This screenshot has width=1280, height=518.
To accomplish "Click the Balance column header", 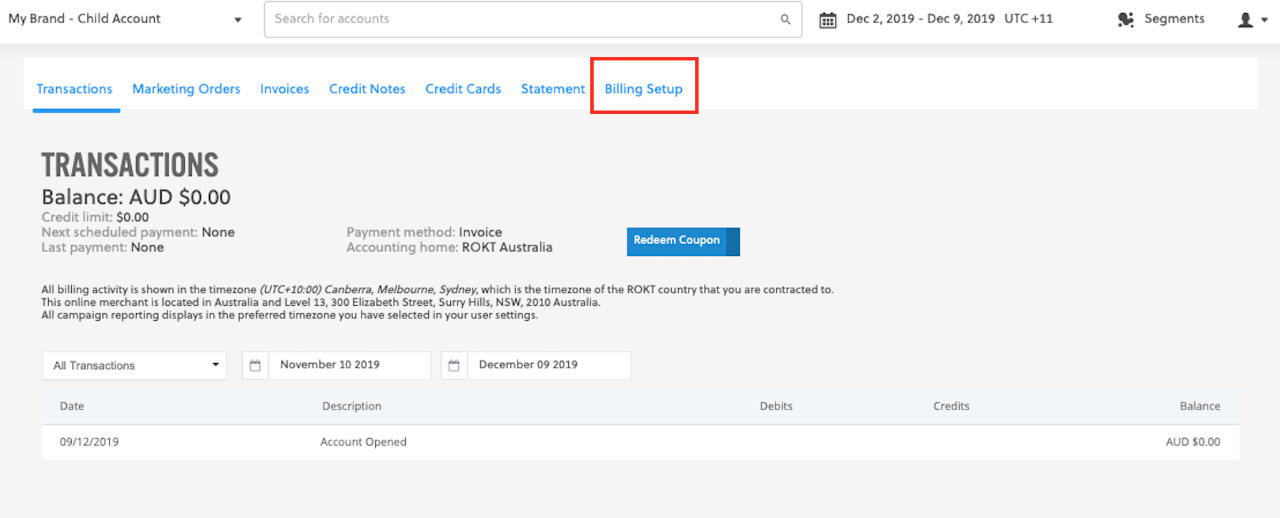I will [x=1200, y=406].
